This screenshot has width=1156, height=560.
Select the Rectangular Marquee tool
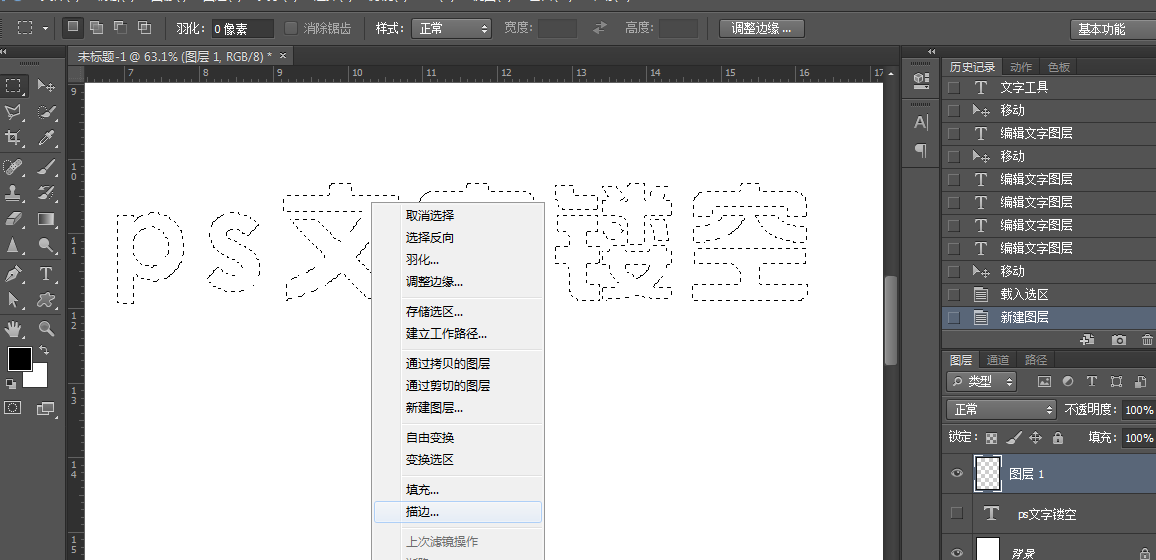[13, 85]
